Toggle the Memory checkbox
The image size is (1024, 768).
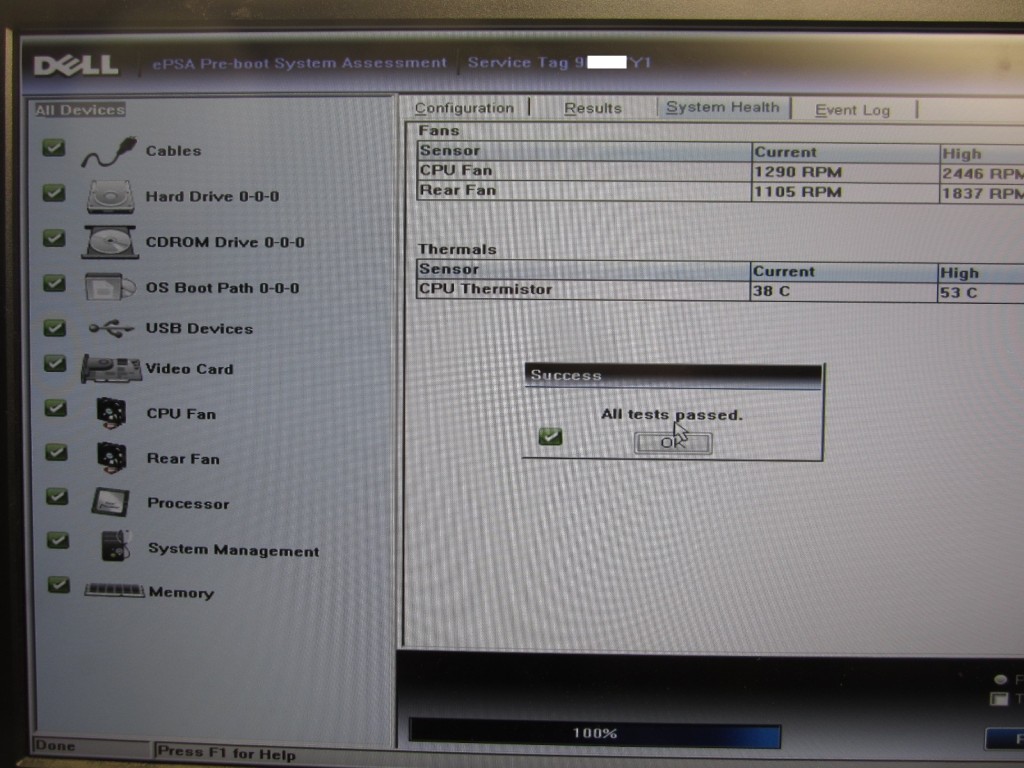pyautogui.click(x=59, y=584)
